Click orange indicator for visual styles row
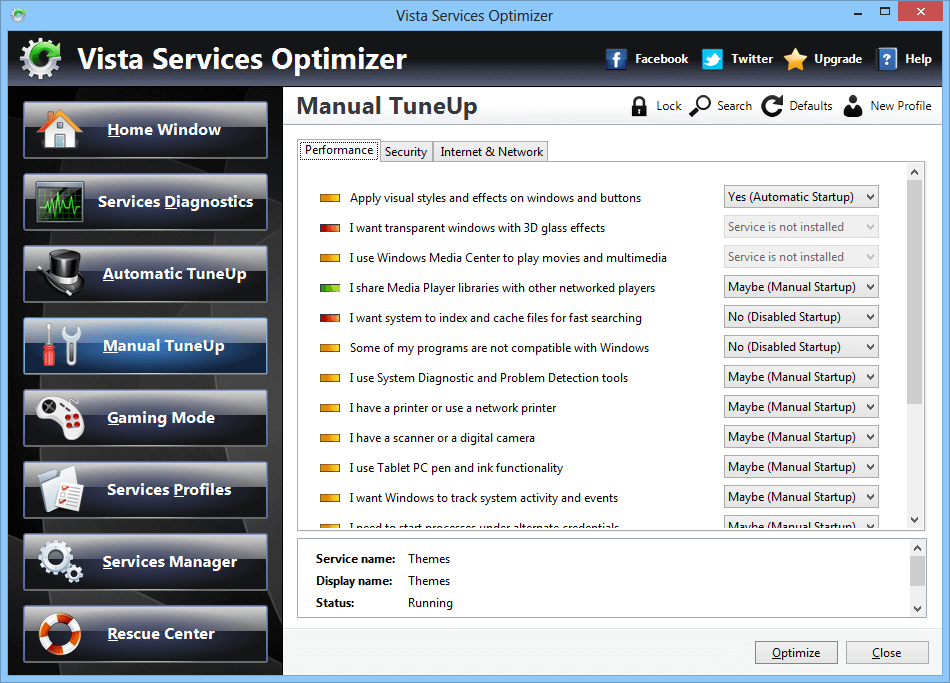The width and height of the screenshot is (950, 683). coord(330,198)
